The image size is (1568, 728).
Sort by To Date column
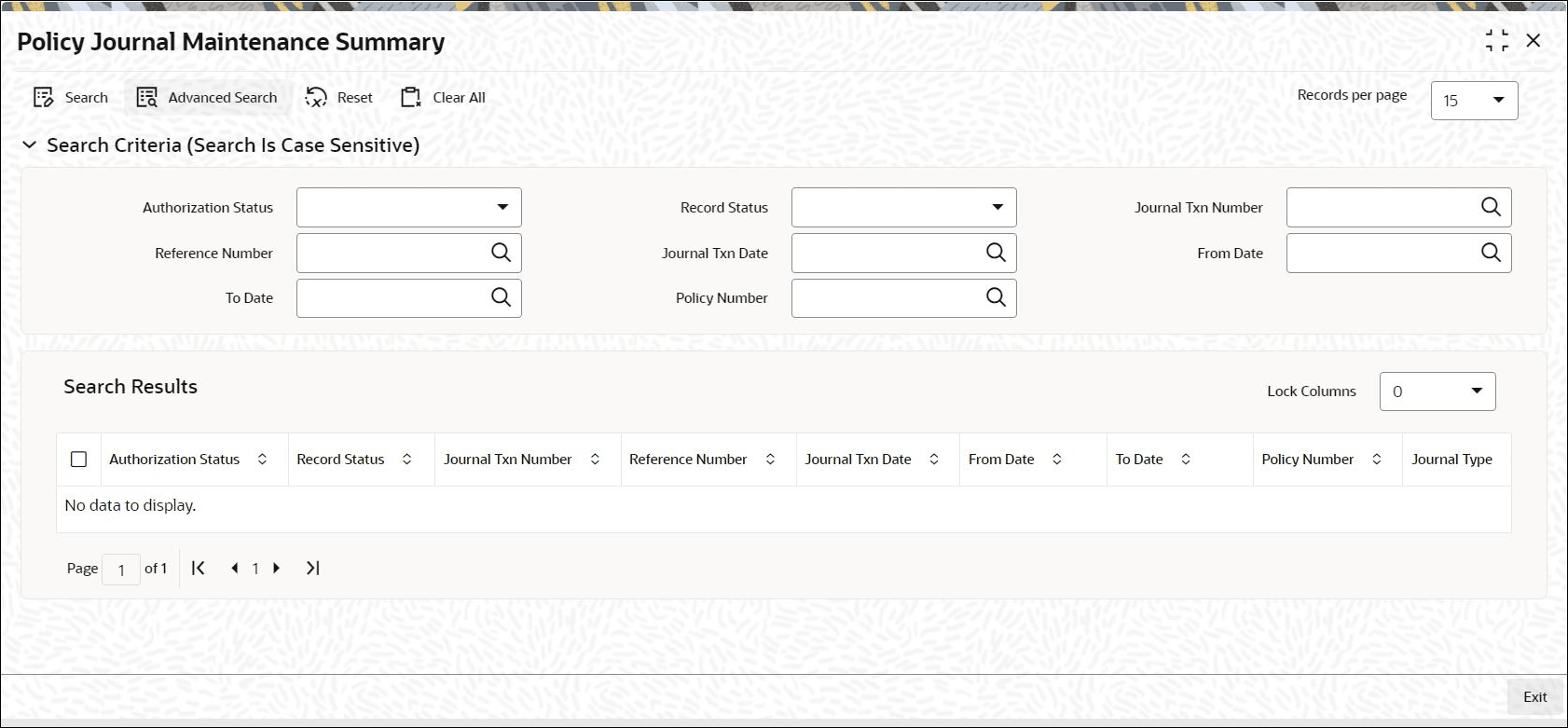pyautogui.click(x=1186, y=460)
